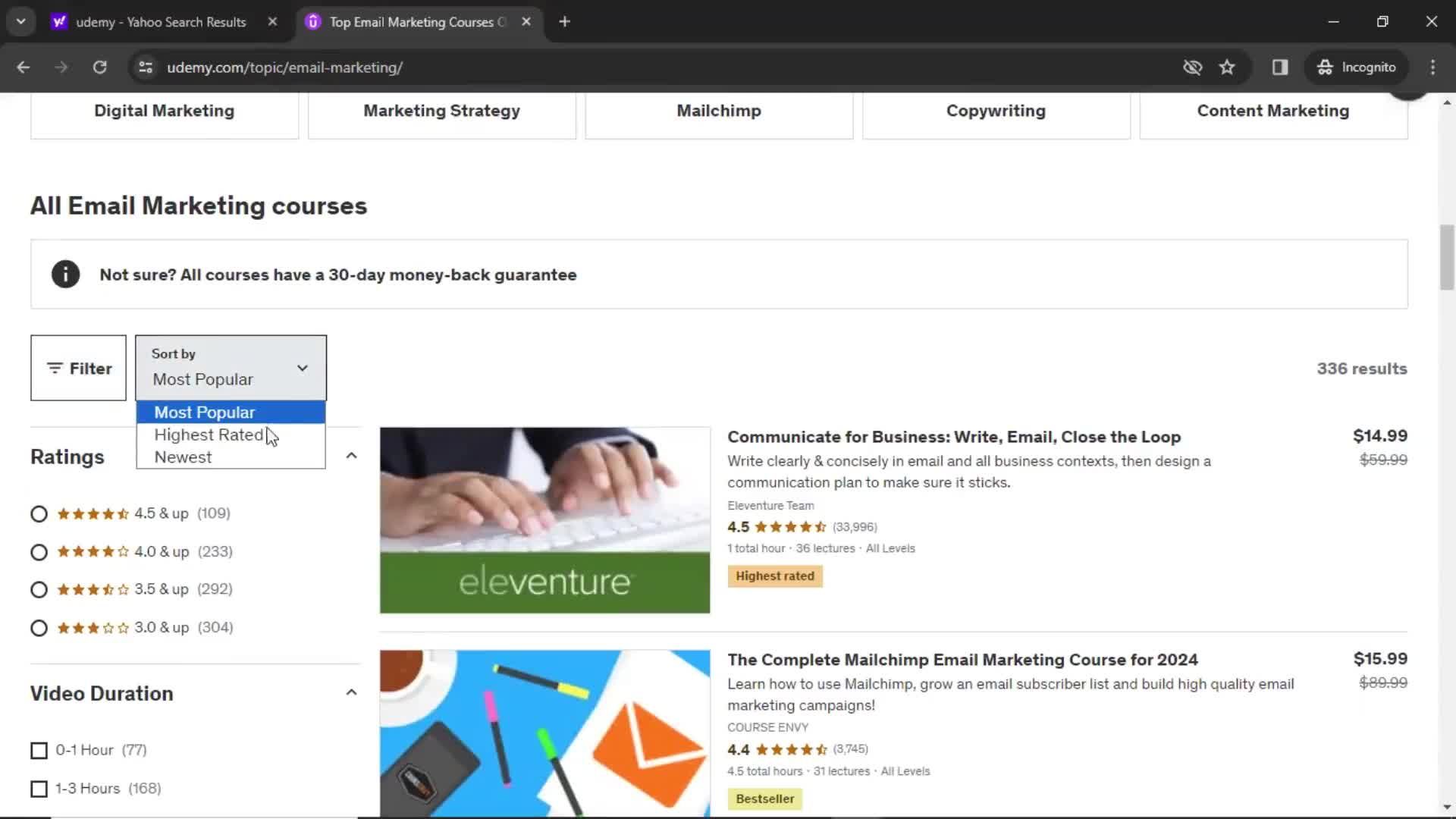
Task: Click the Incognito mode indicator icon
Action: 1326,67
